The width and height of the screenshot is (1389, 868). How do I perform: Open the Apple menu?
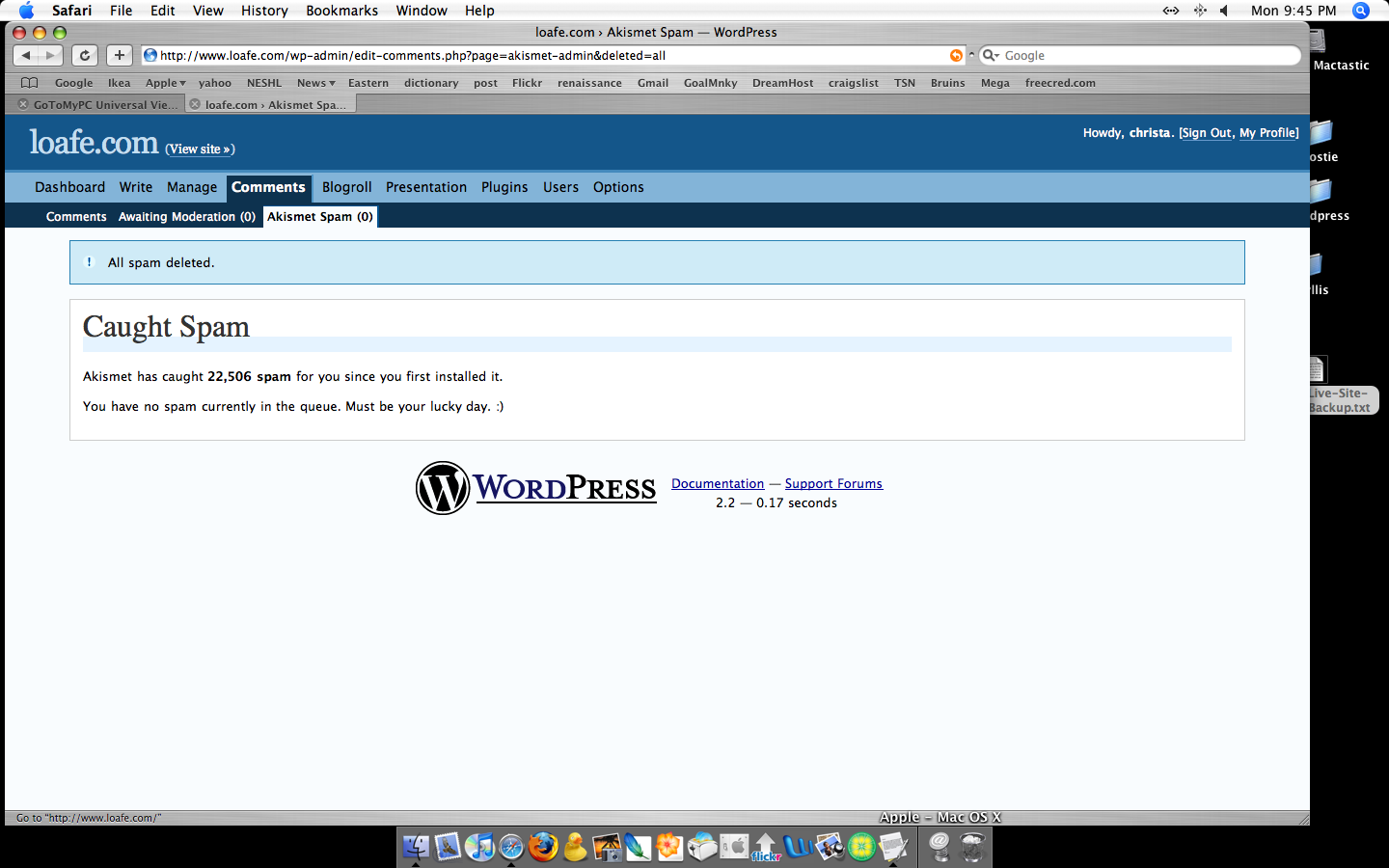26,11
